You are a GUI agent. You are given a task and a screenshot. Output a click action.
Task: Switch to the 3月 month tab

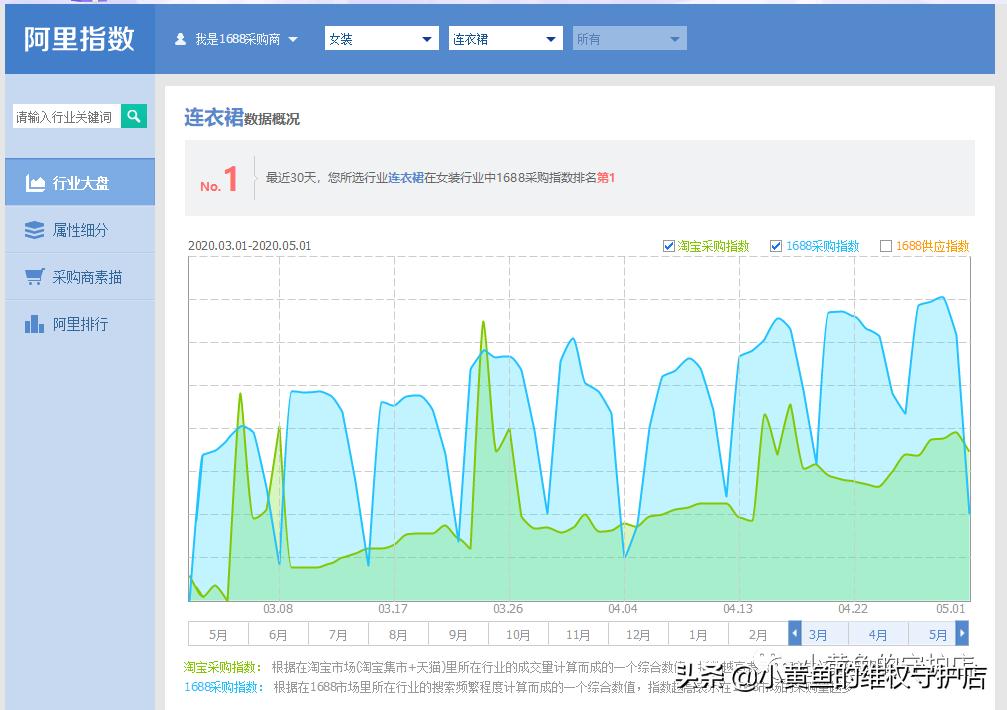coord(818,633)
